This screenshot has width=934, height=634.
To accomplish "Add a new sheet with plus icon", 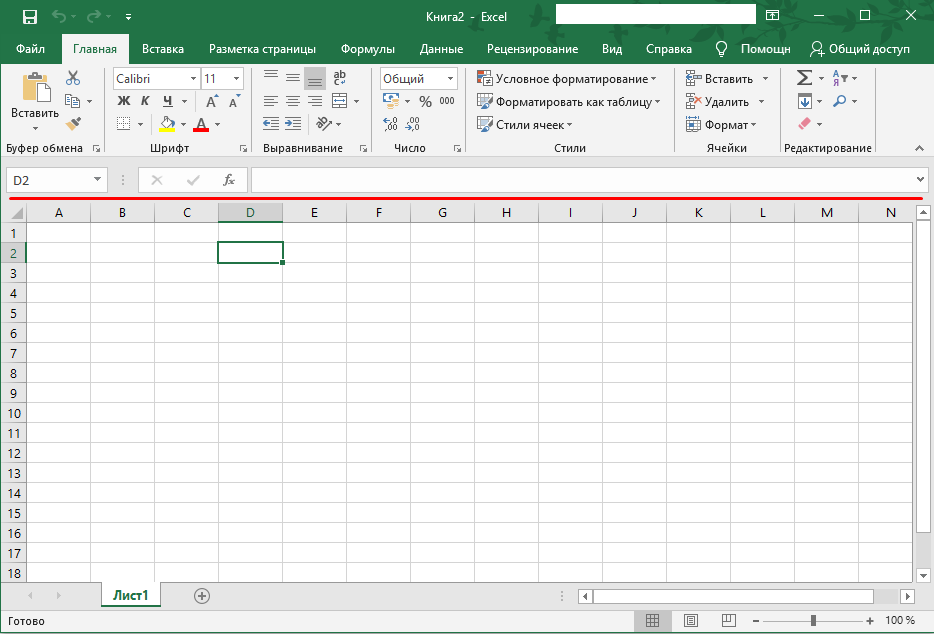I will click(202, 596).
